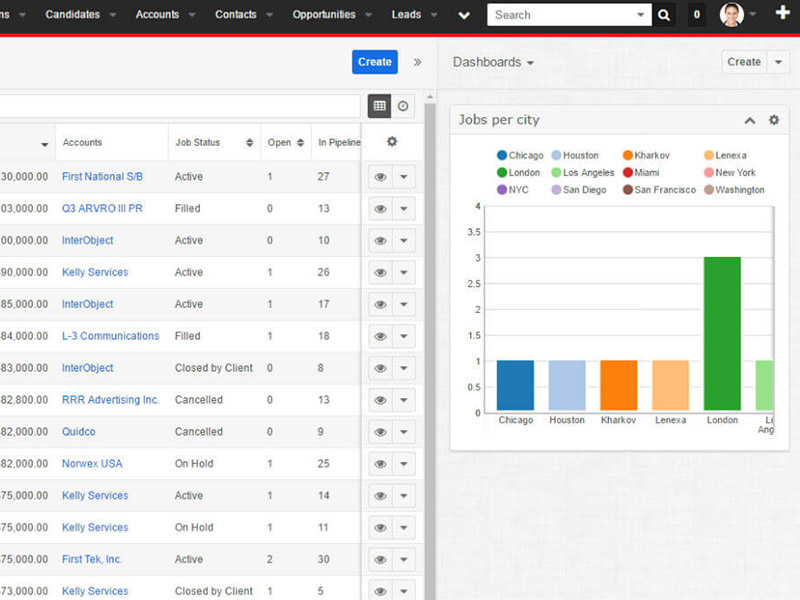Viewport: 800px width, 600px height.
Task: Click the blue Create button
Action: 374,62
